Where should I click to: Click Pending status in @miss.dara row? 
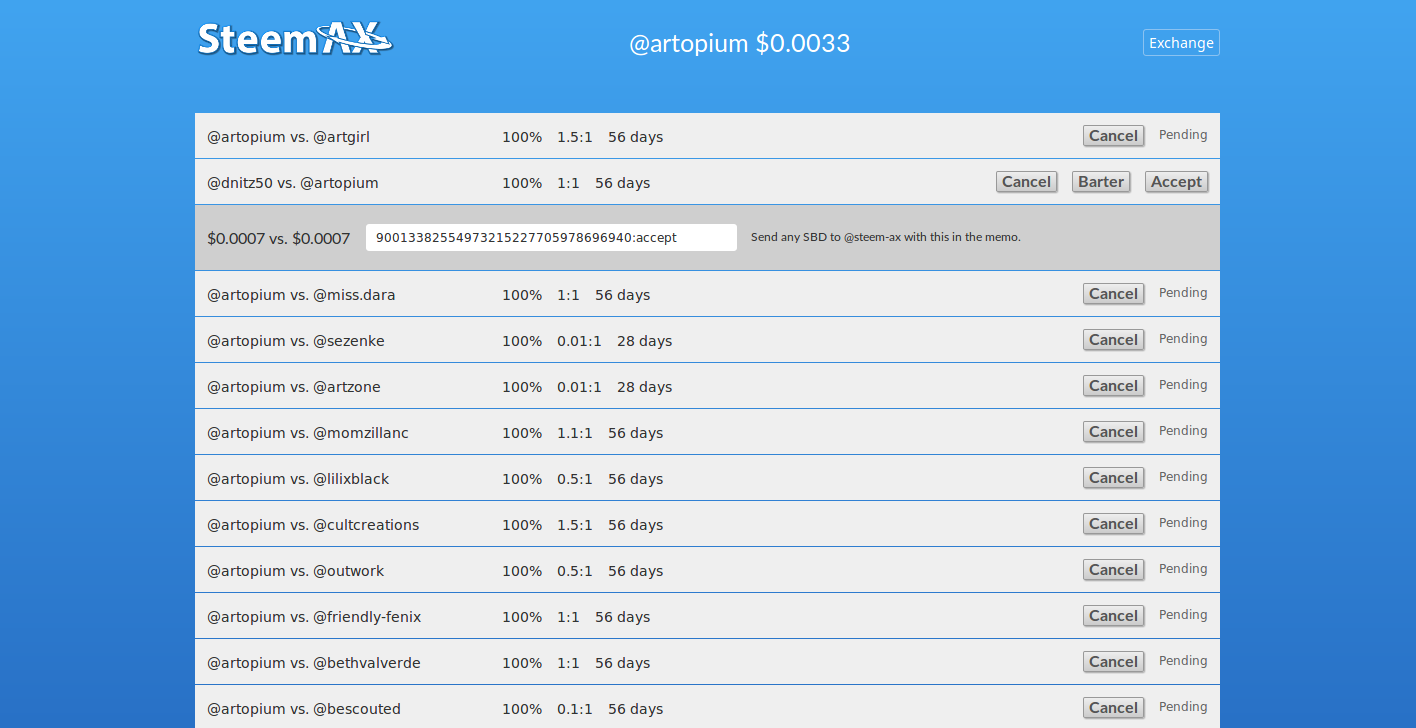coord(1183,293)
